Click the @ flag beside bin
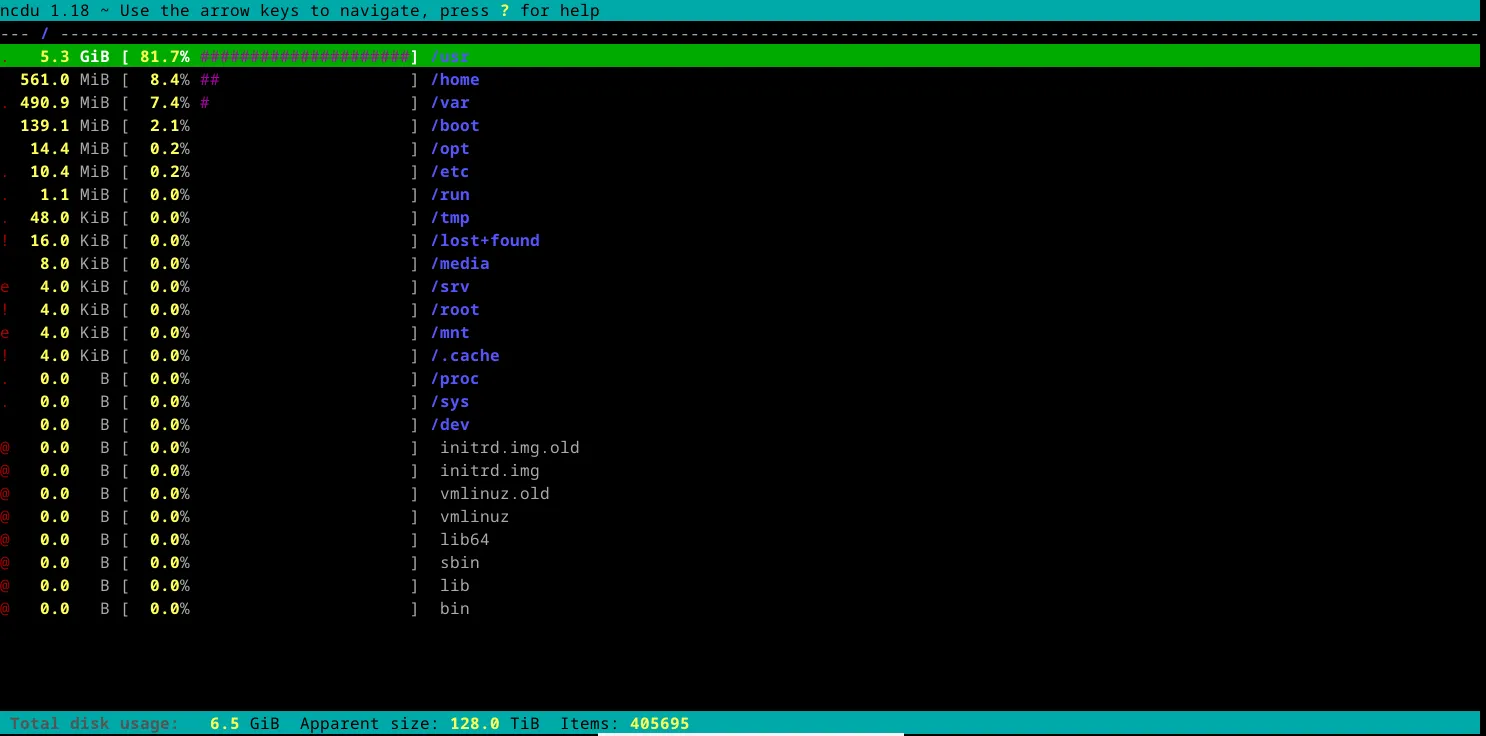The height and width of the screenshot is (736, 1486). (5, 609)
